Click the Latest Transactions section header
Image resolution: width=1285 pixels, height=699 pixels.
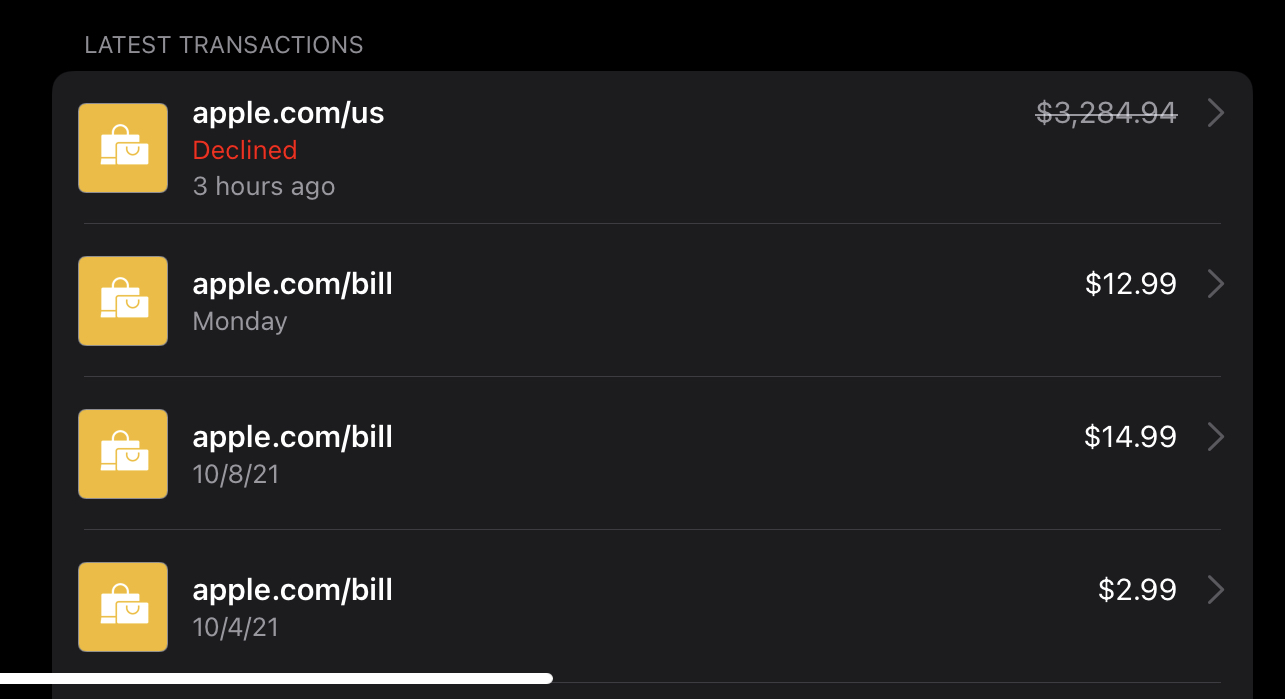tap(224, 45)
